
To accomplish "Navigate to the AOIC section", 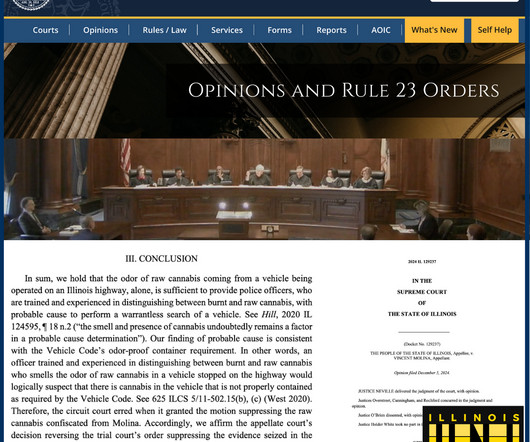I will tap(381, 30).
